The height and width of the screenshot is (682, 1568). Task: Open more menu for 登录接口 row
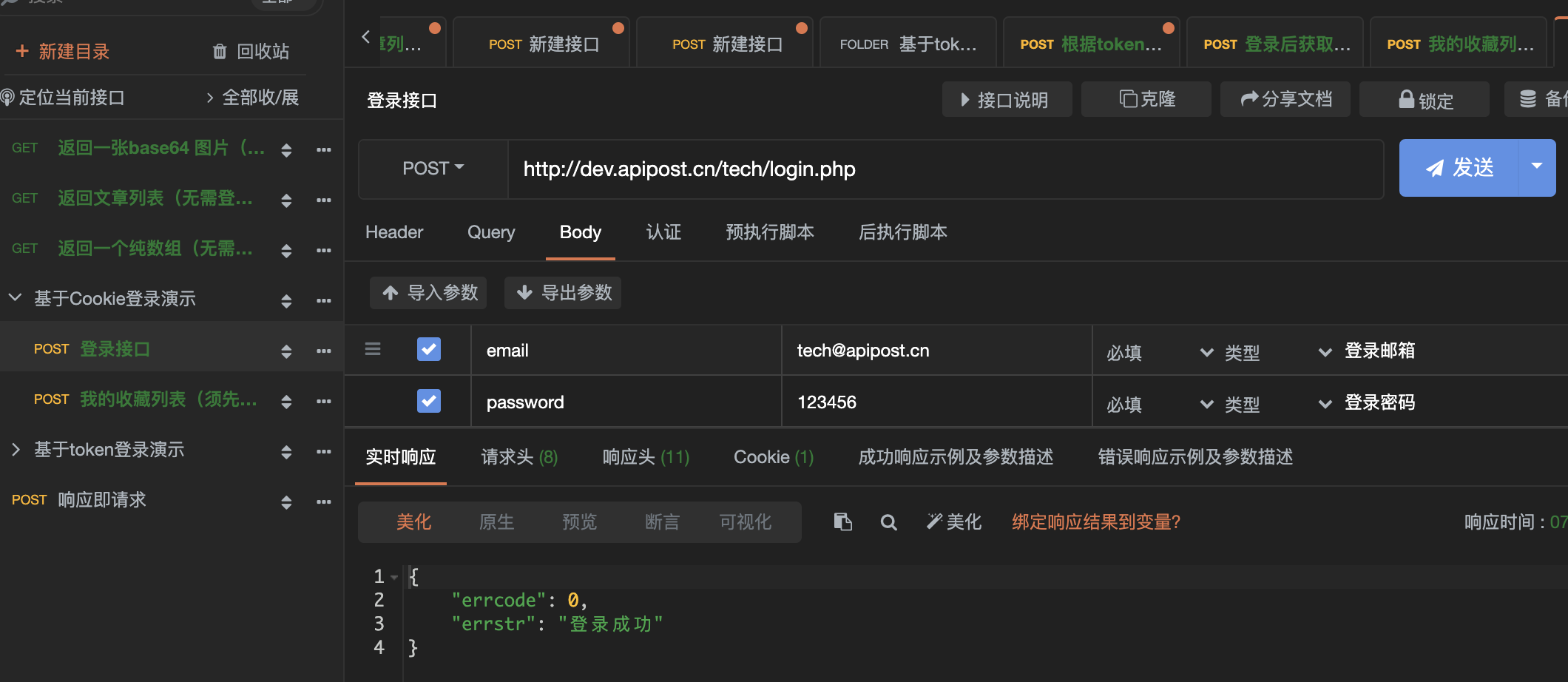324,351
